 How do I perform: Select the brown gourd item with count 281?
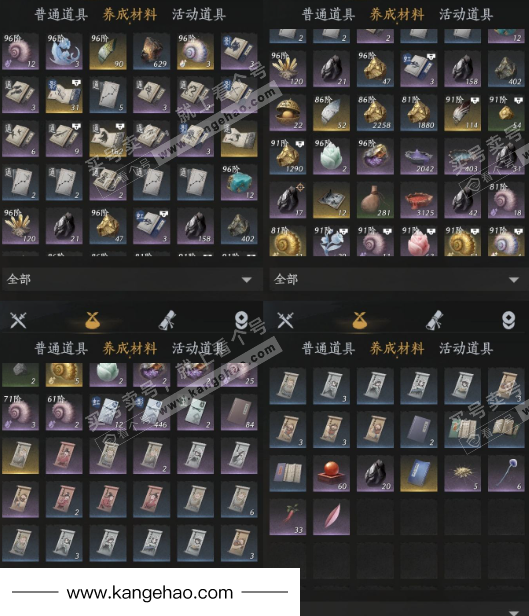(x=375, y=200)
